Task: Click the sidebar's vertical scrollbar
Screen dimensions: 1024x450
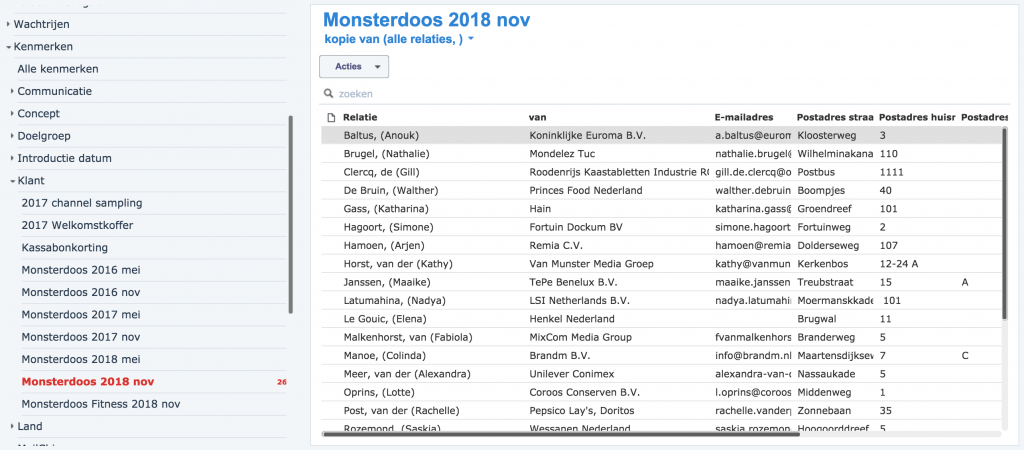Action: [x=291, y=215]
